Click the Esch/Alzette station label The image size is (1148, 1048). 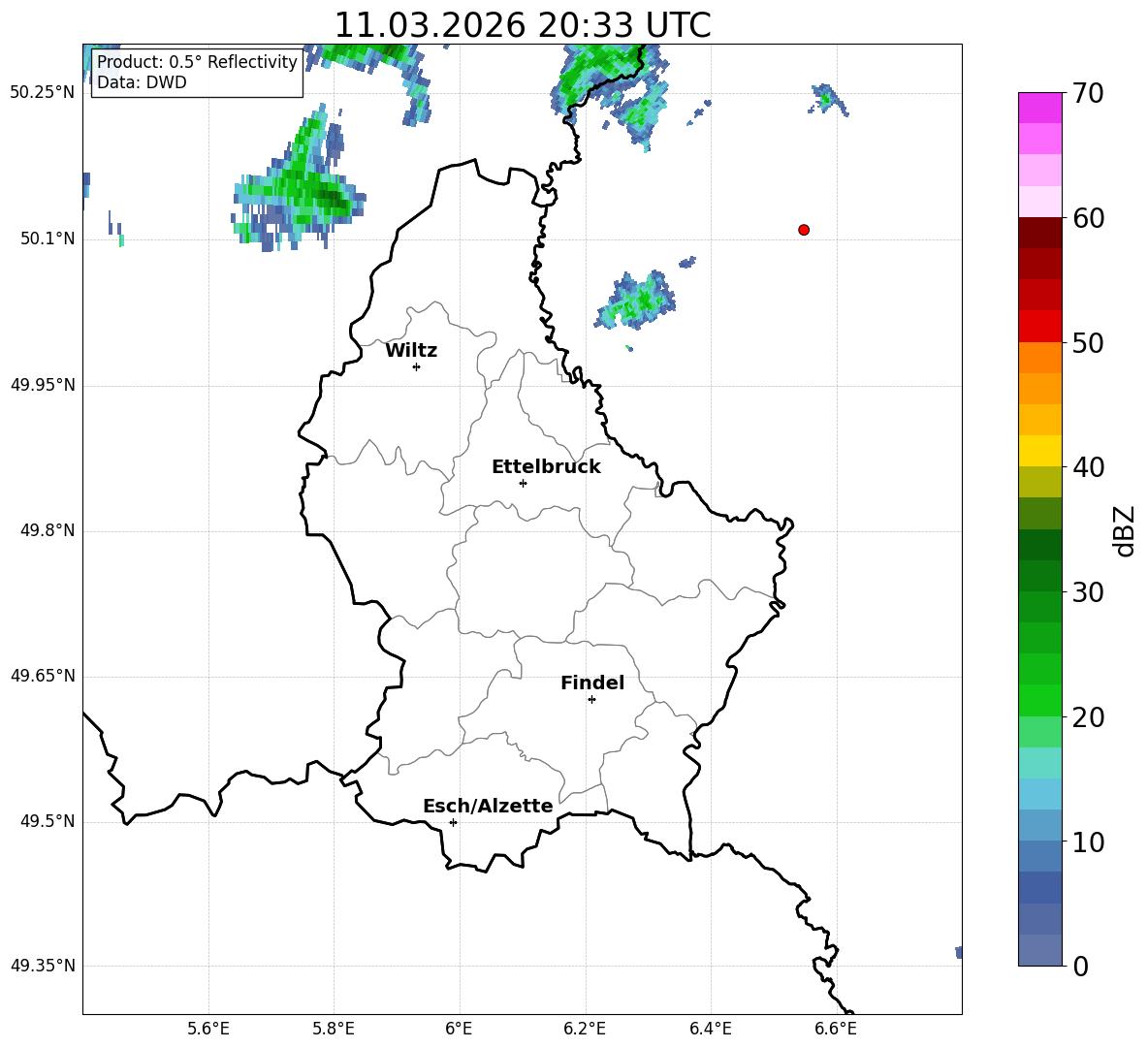489,806
